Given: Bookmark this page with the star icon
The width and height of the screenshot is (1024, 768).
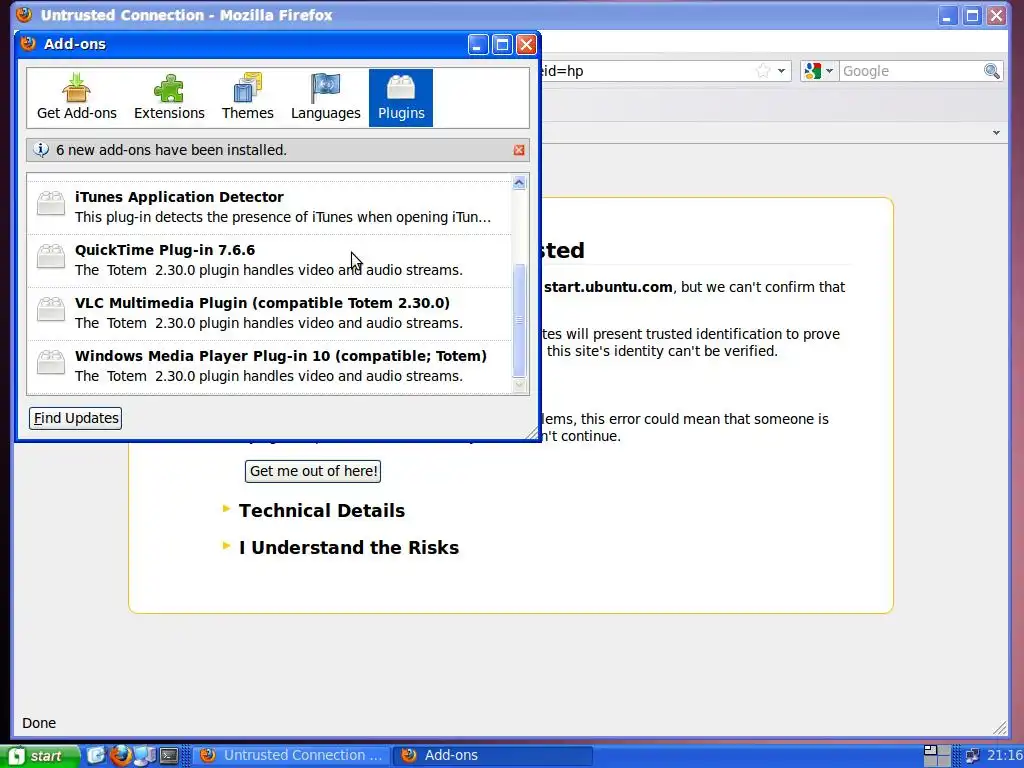Looking at the screenshot, I should point(763,71).
